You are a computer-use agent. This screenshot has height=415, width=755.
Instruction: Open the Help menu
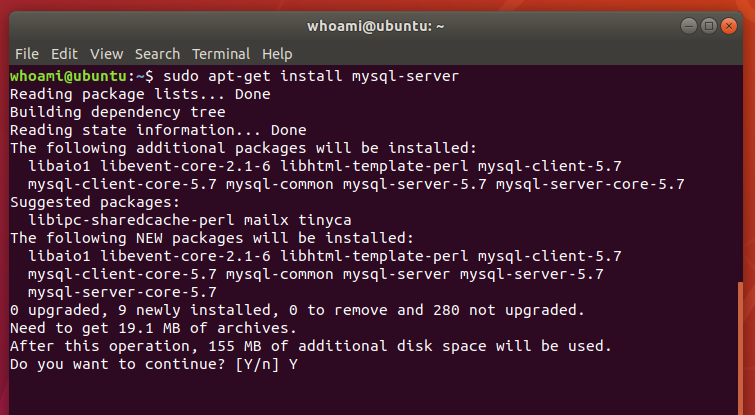coord(277,53)
